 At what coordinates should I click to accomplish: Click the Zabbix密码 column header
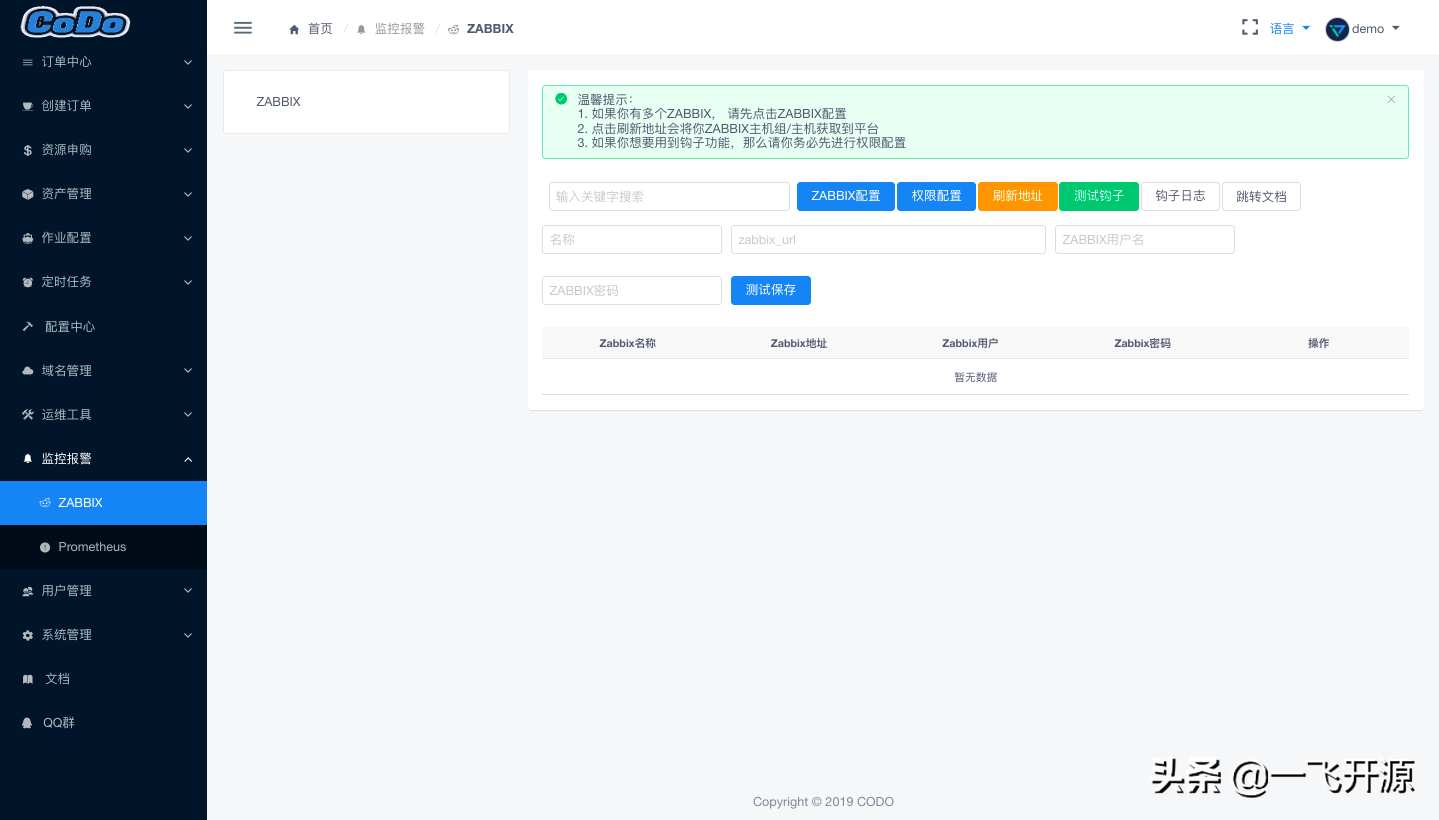pyautogui.click(x=1142, y=343)
